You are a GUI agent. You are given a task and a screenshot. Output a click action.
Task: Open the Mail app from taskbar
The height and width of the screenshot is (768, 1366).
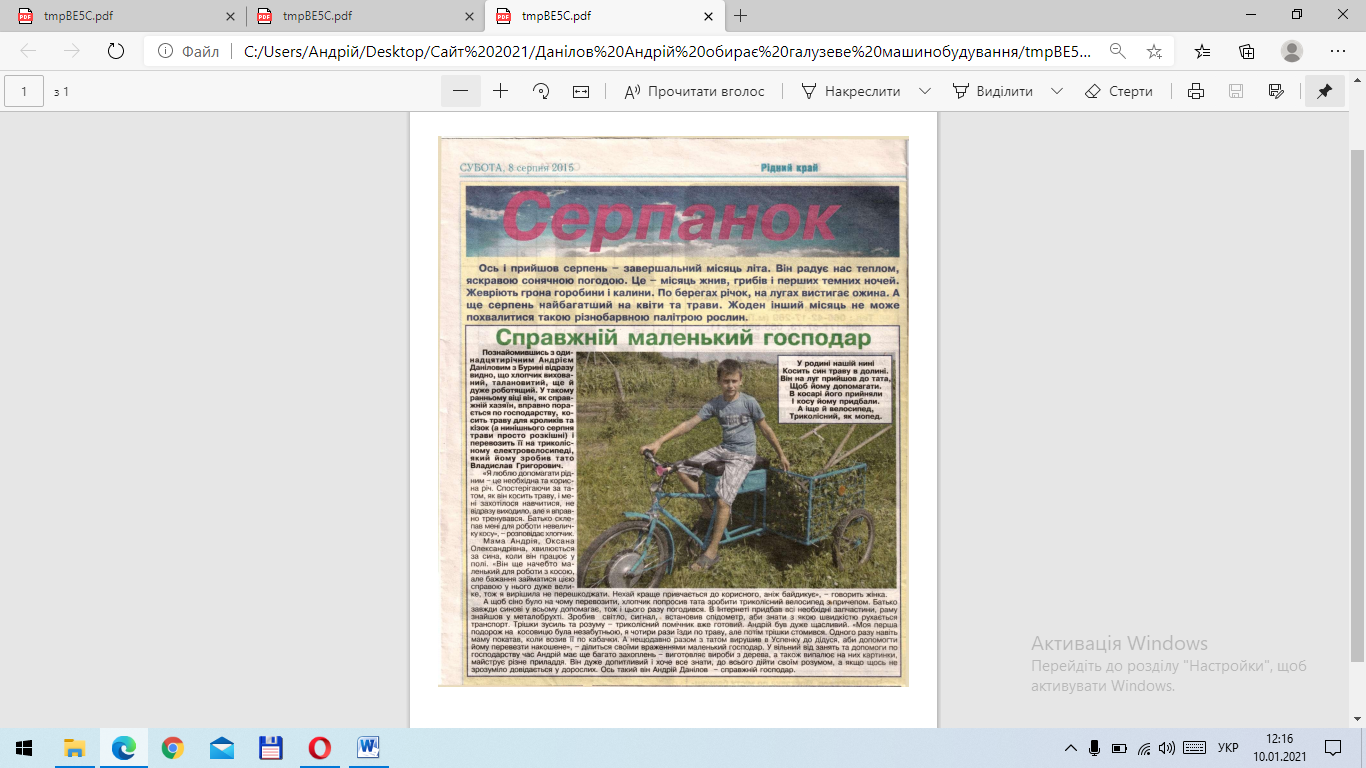click(221, 747)
